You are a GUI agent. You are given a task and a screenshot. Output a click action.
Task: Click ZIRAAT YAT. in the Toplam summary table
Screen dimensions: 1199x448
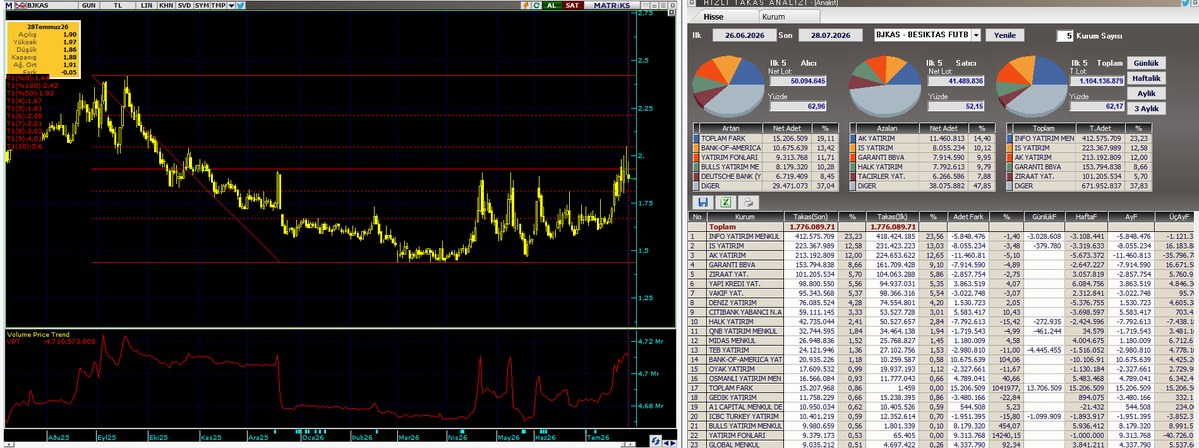(x=1045, y=176)
